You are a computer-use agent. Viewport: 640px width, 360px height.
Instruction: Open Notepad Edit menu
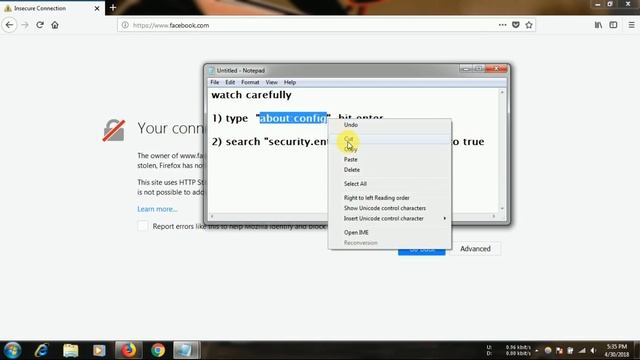coord(230,82)
